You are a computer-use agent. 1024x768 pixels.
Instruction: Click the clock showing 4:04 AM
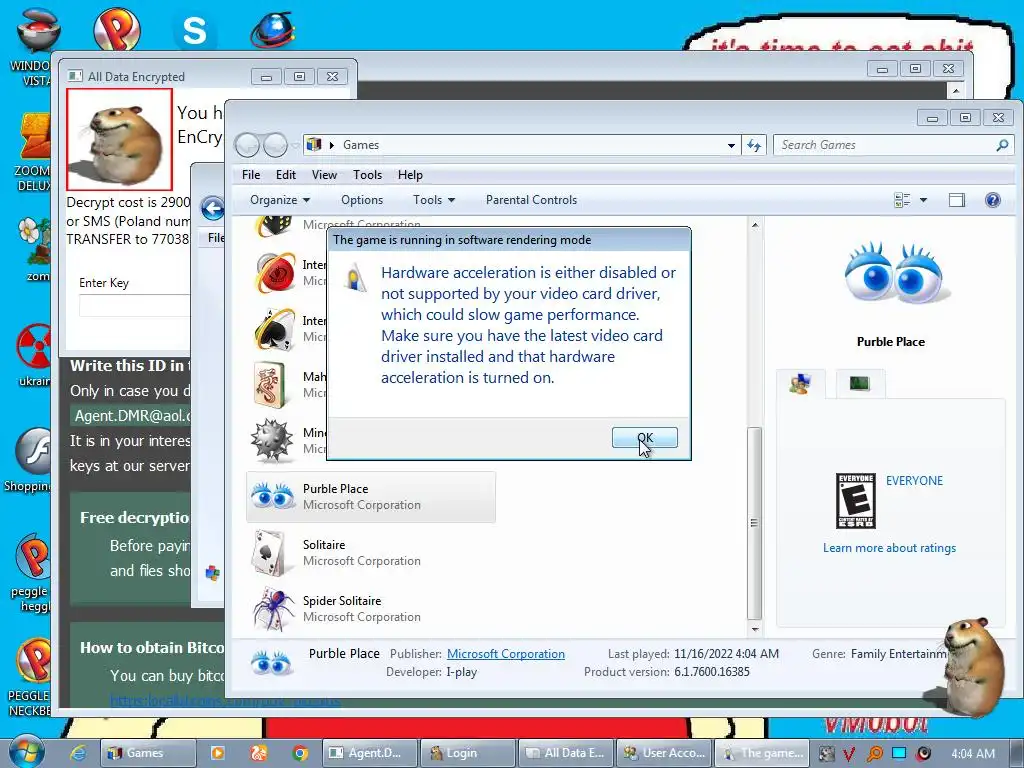[973, 753]
